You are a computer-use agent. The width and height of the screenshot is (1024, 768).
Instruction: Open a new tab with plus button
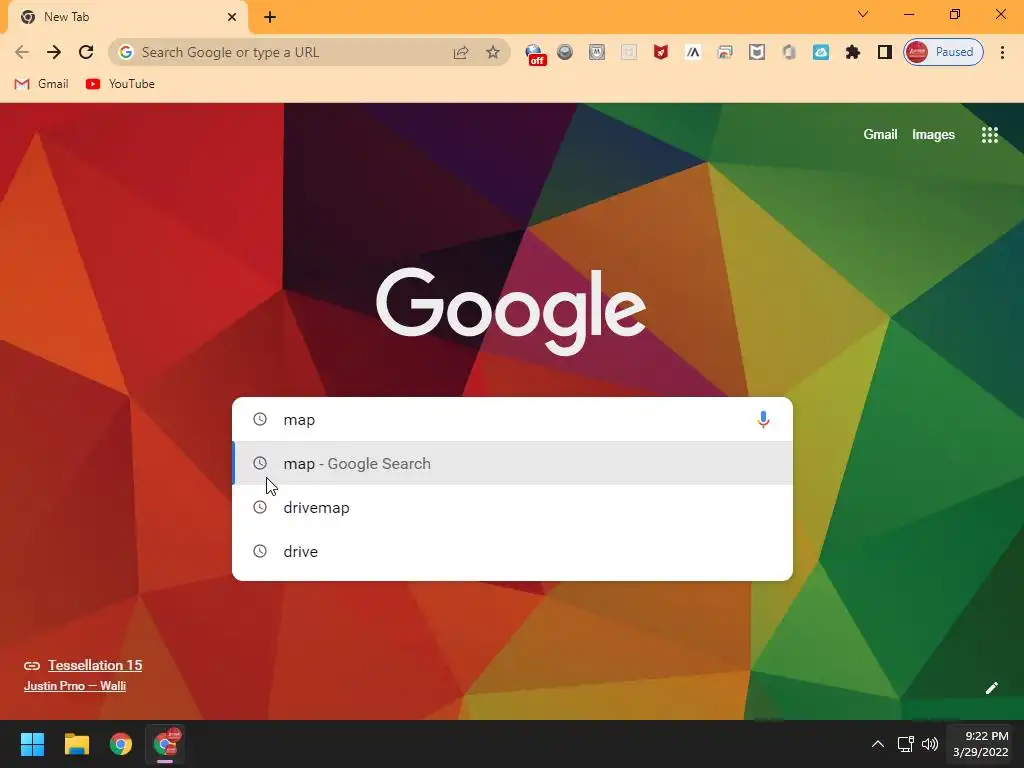(x=270, y=17)
